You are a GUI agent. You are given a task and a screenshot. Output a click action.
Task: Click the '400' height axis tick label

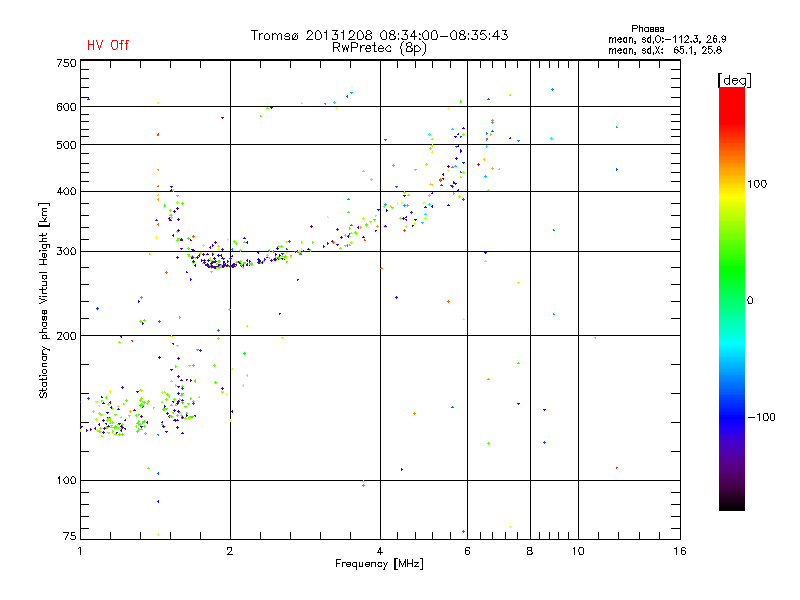point(66,192)
